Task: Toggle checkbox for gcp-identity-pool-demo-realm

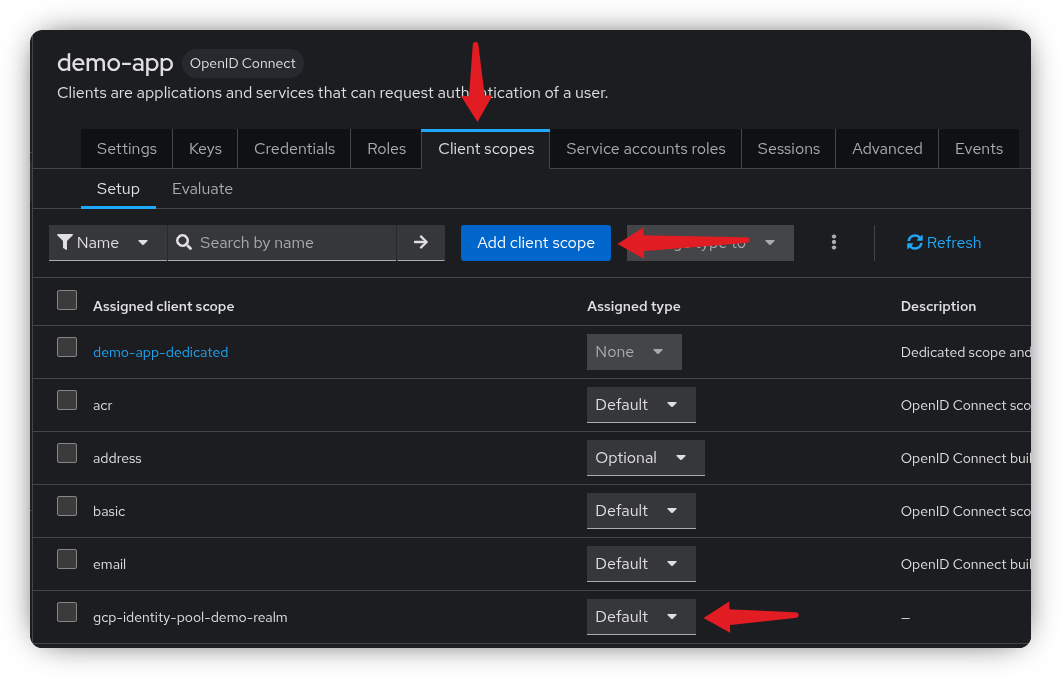Action: 67,612
